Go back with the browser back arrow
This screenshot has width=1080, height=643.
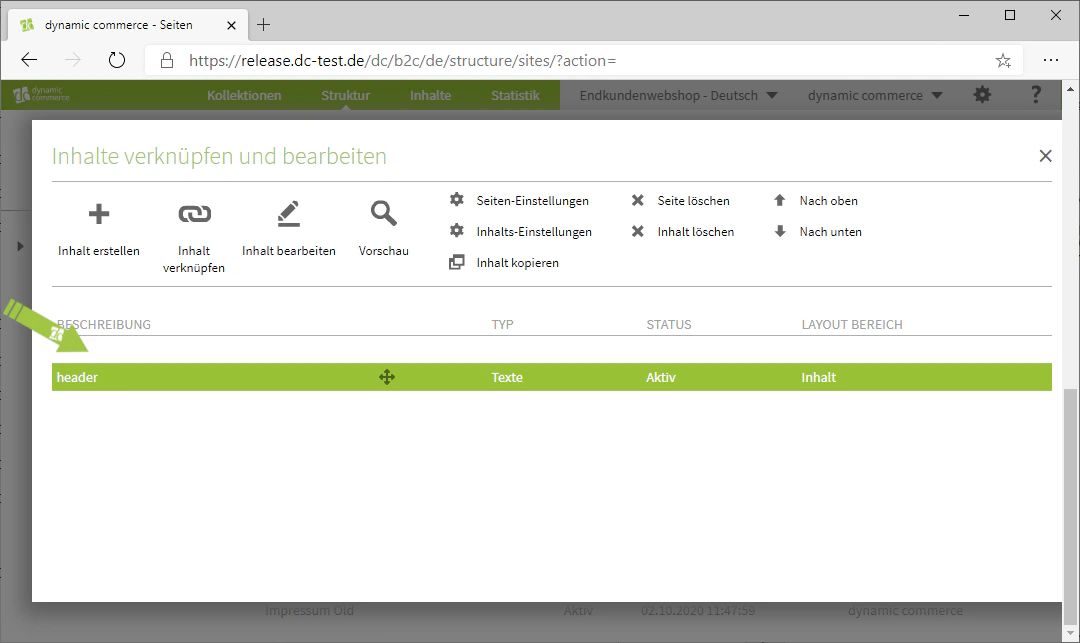tap(29, 61)
